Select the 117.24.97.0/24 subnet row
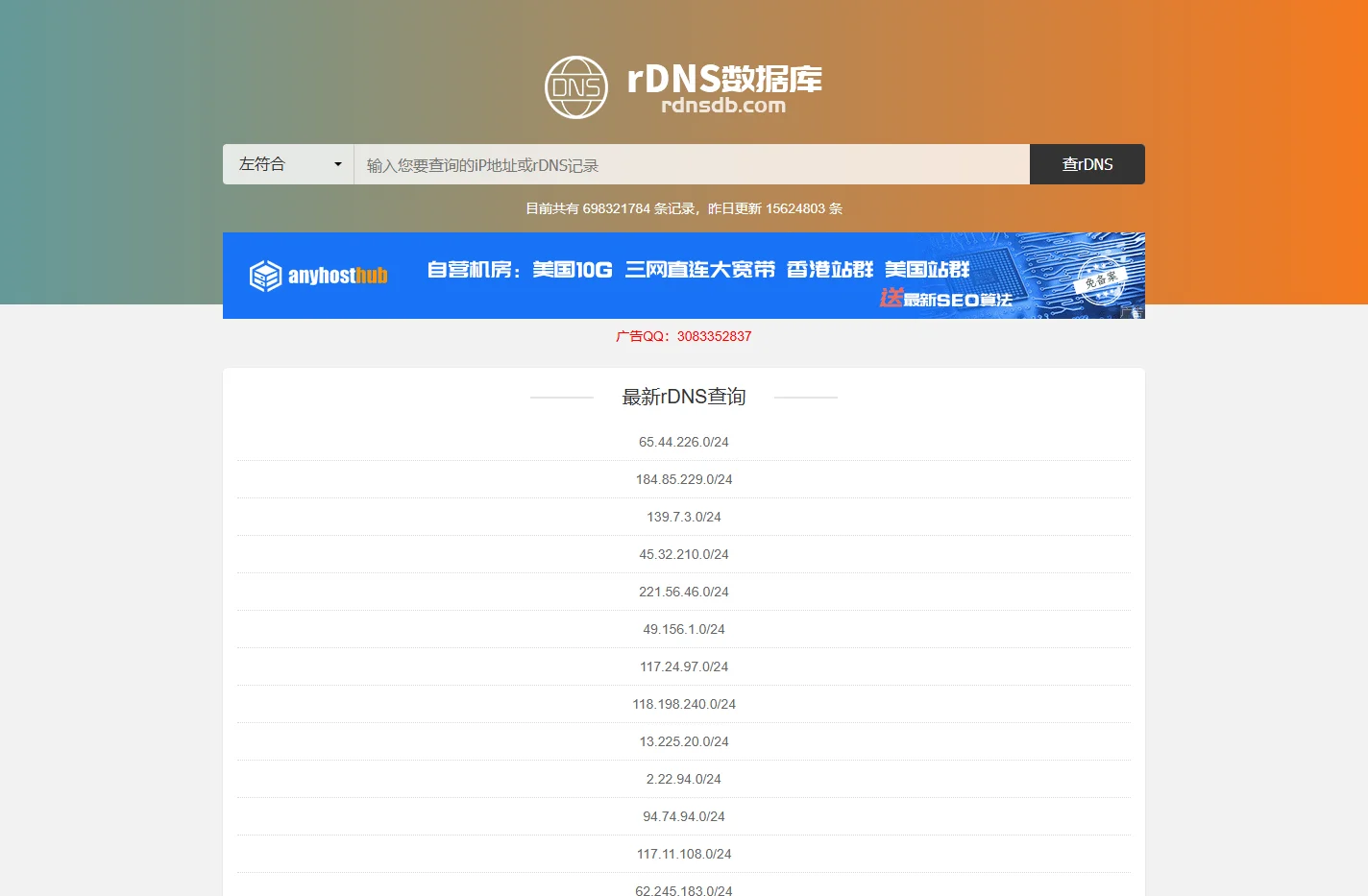Screen dimensions: 1368x896 click(684, 666)
